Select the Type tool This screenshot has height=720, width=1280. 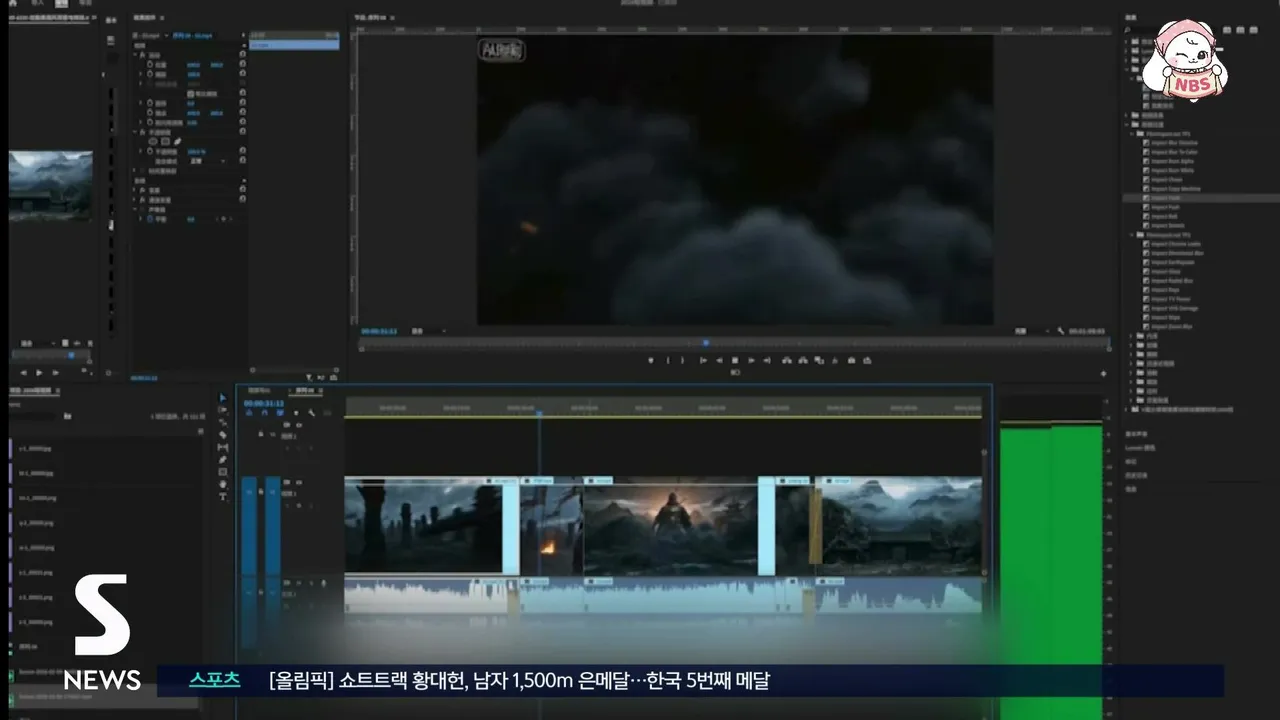click(222, 496)
